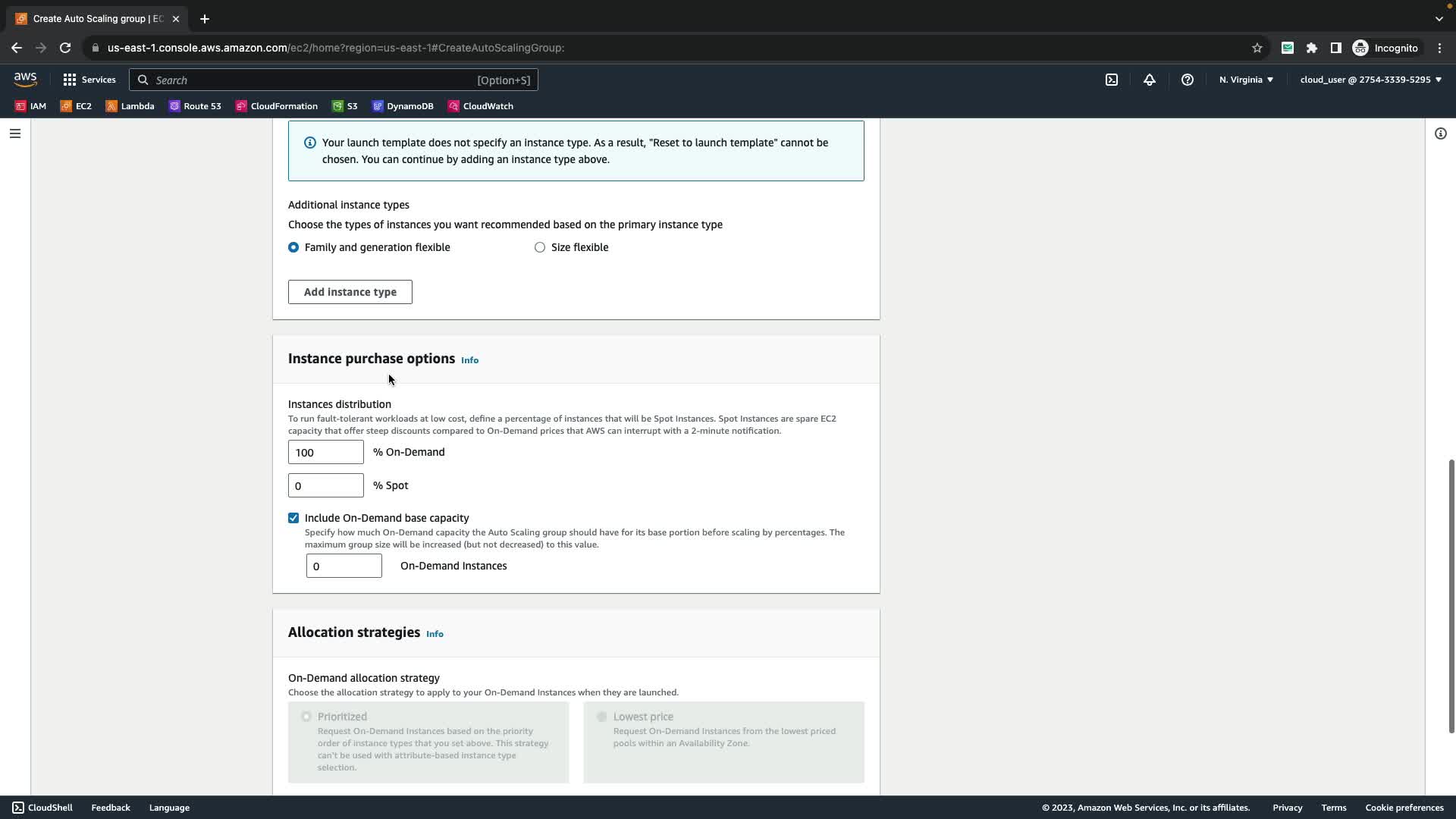Click the % On-Demand input field
Screen dimensions: 1456x819
click(325, 453)
